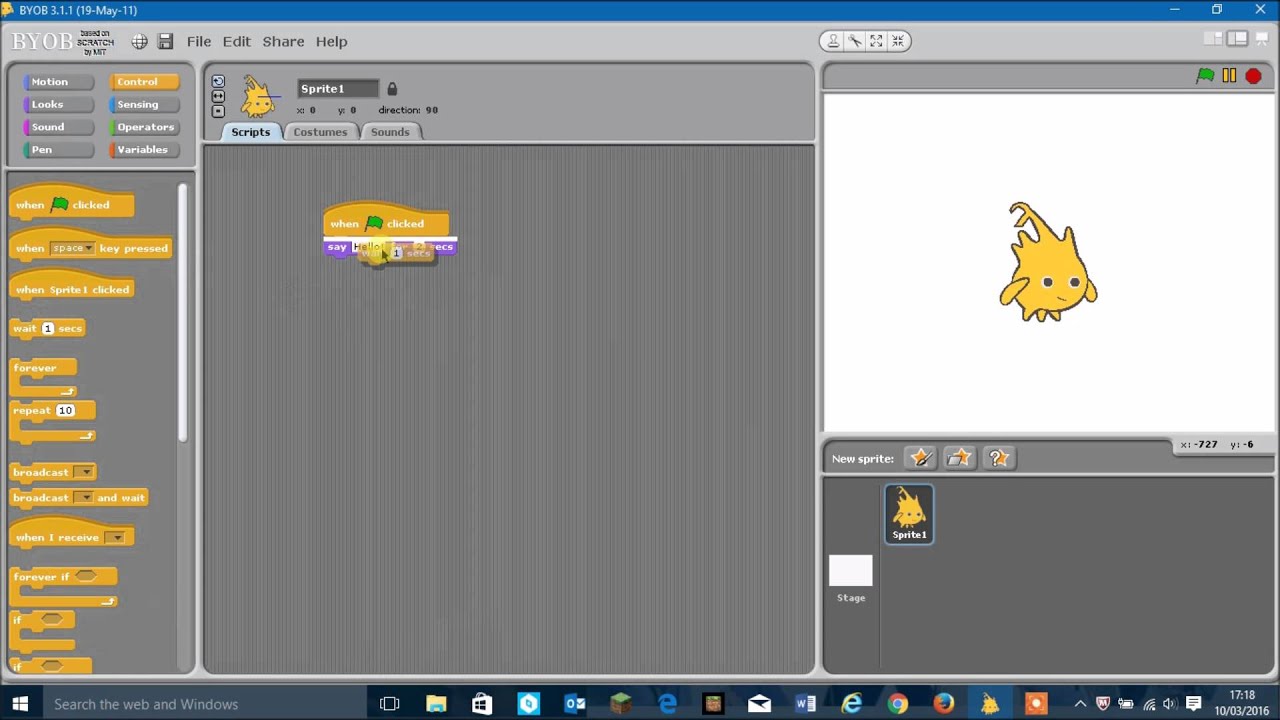Select the grow sprite tool
The image size is (1280, 720).
[876, 41]
